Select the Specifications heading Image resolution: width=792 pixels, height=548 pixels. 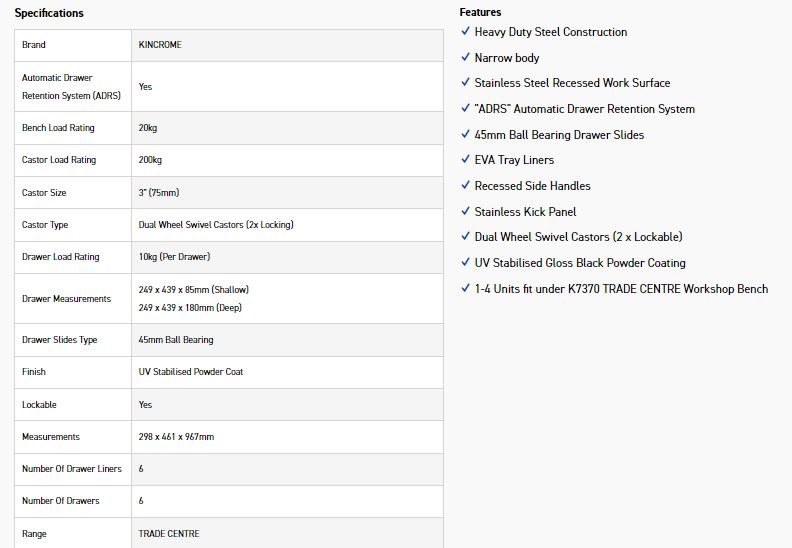(x=49, y=13)
